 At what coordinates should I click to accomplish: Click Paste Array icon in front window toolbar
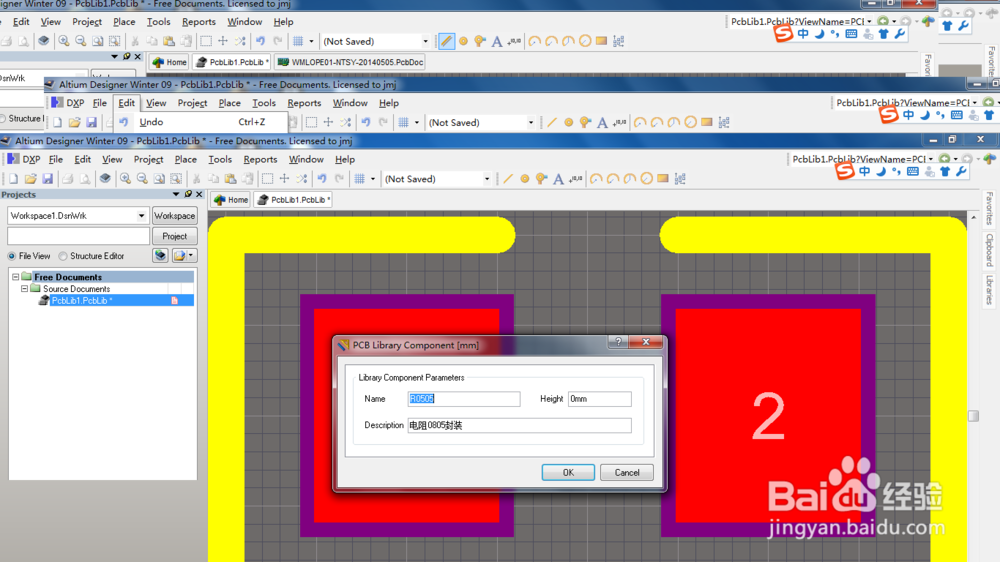point(680,179)
